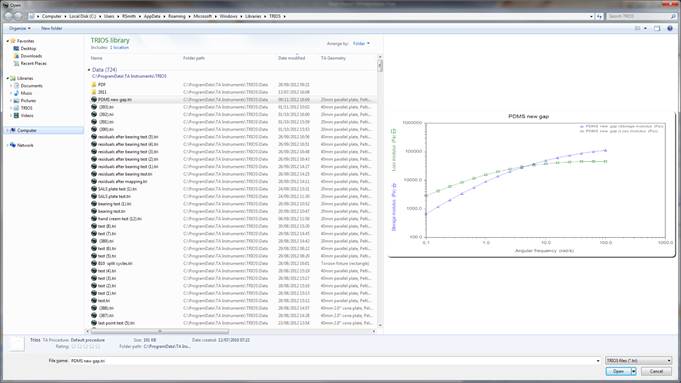Click the Videos library icon
This screenshot has width=681, height=383.
coord(17,116)
